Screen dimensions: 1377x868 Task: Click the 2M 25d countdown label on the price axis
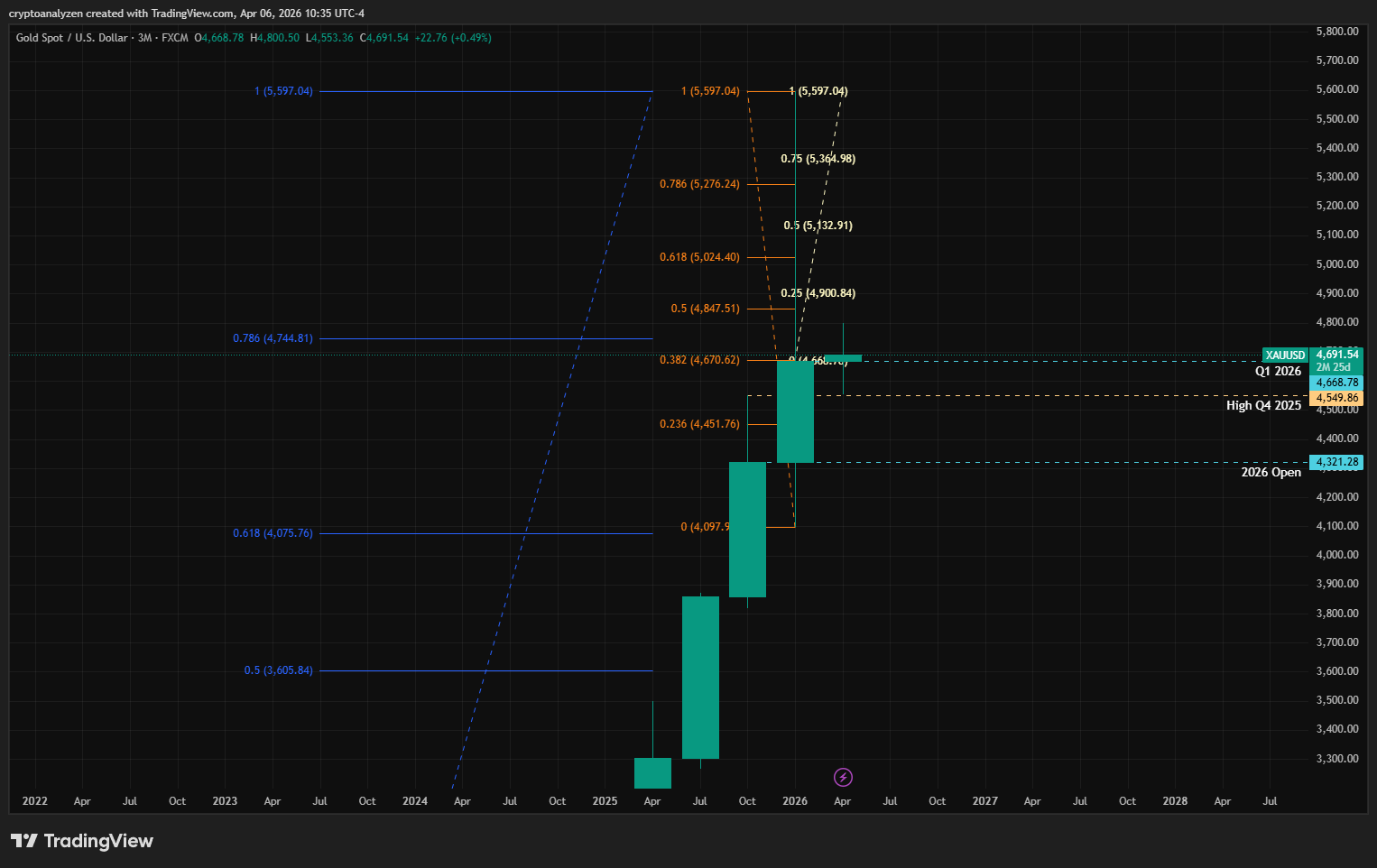[1335, 368]
